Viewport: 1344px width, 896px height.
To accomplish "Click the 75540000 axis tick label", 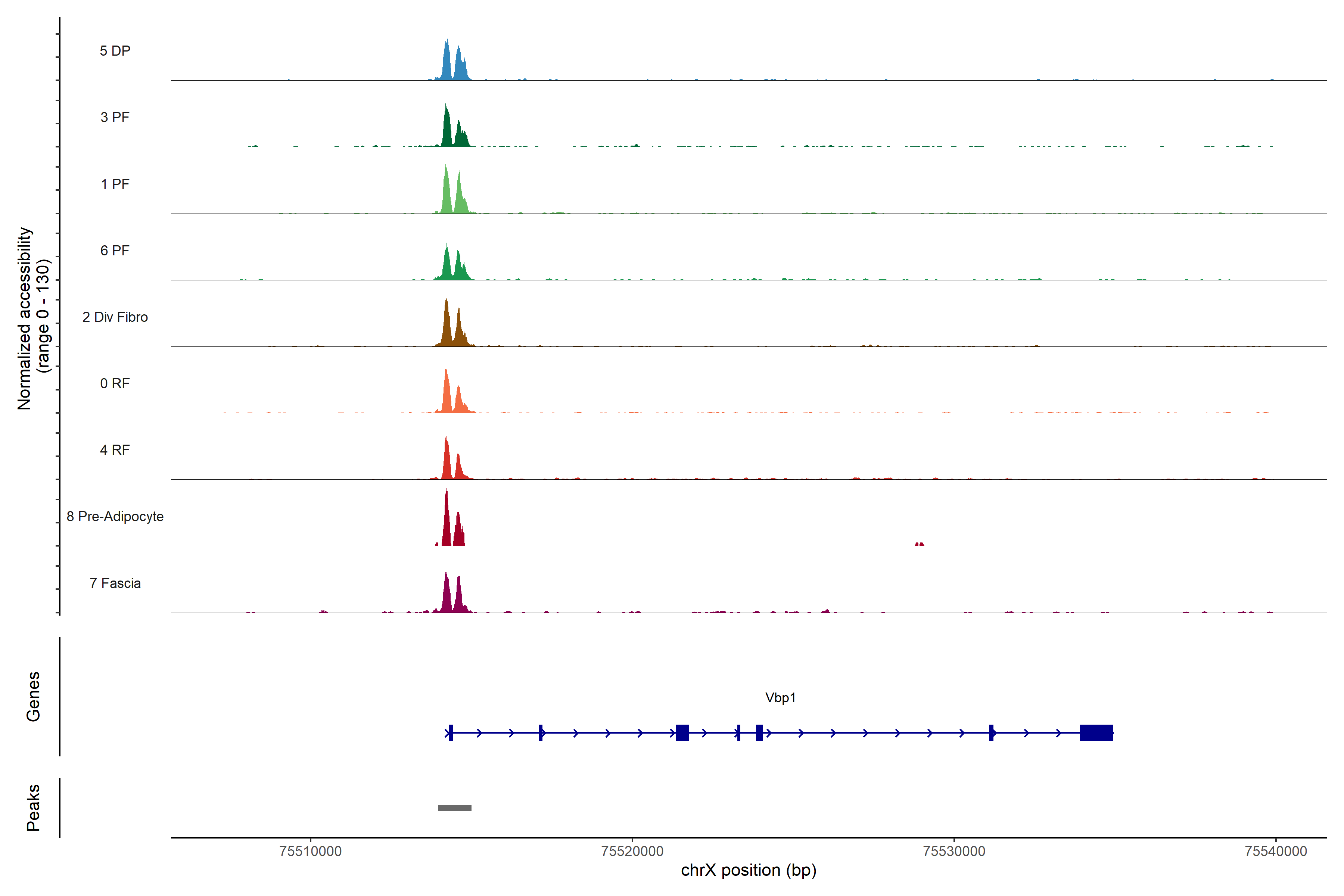I will click(x=1275, y=851).
